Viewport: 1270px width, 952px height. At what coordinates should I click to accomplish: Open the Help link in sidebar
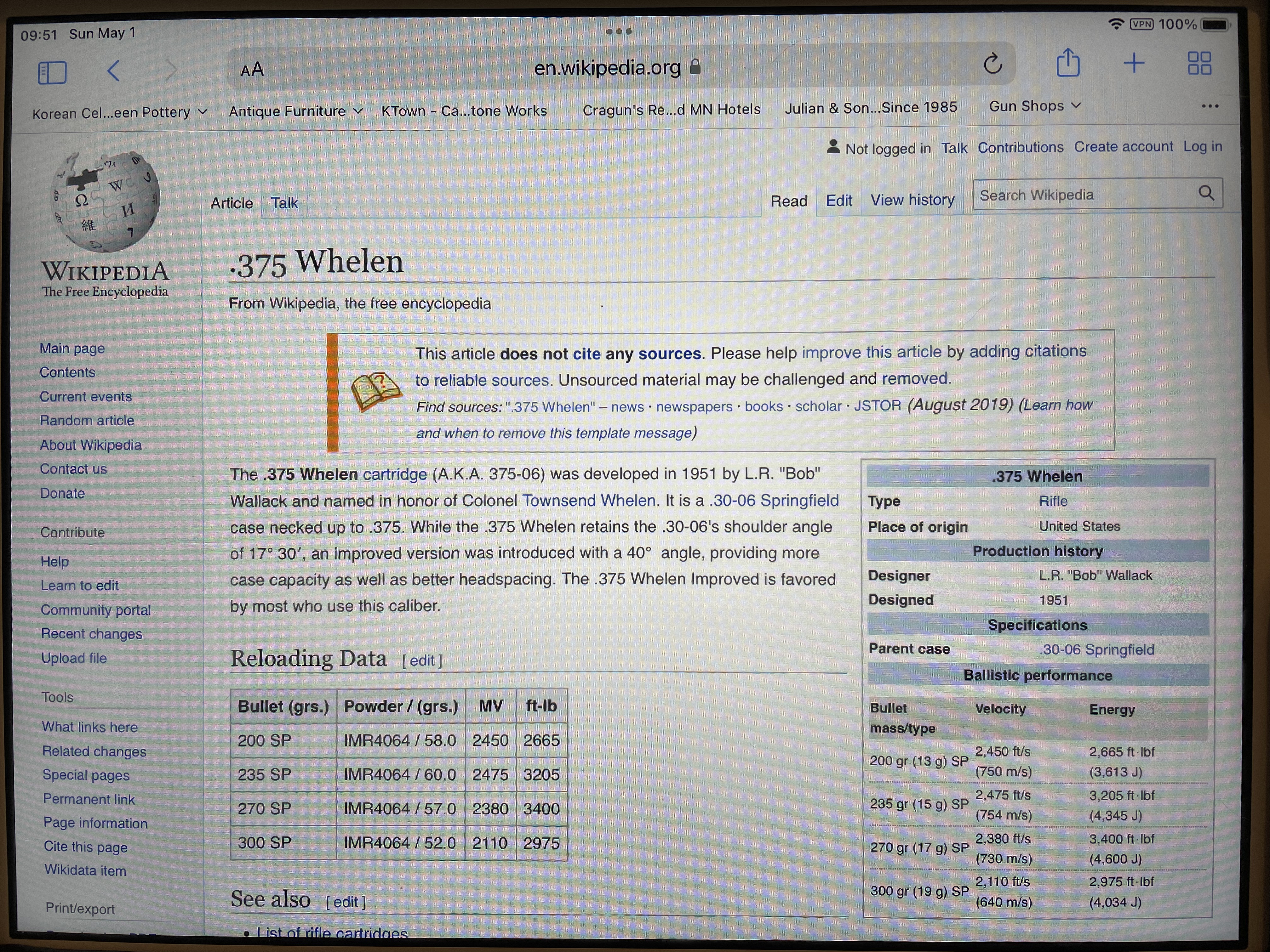click(54, 561)
